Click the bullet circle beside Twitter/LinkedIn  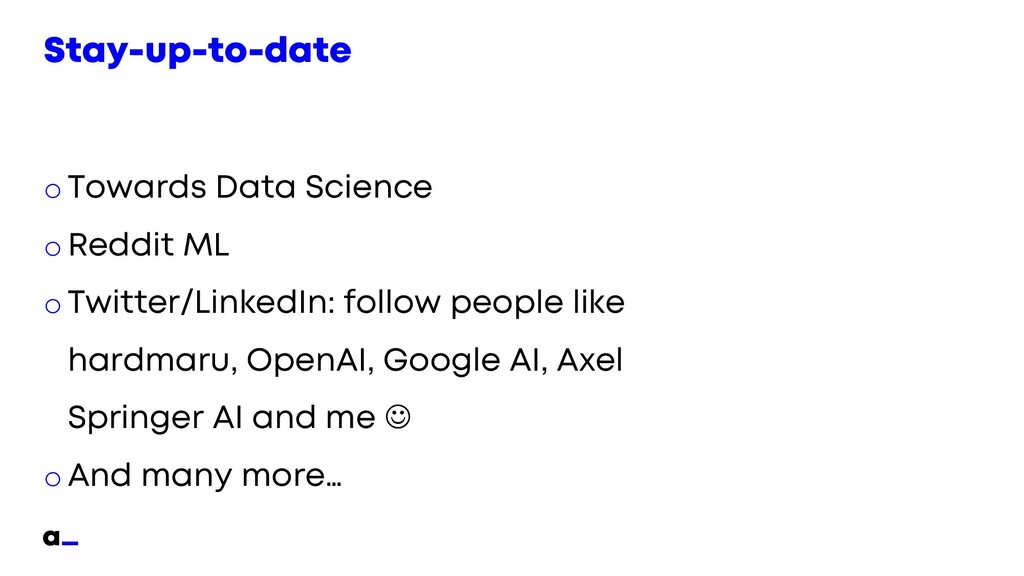[x=53, y=306]
